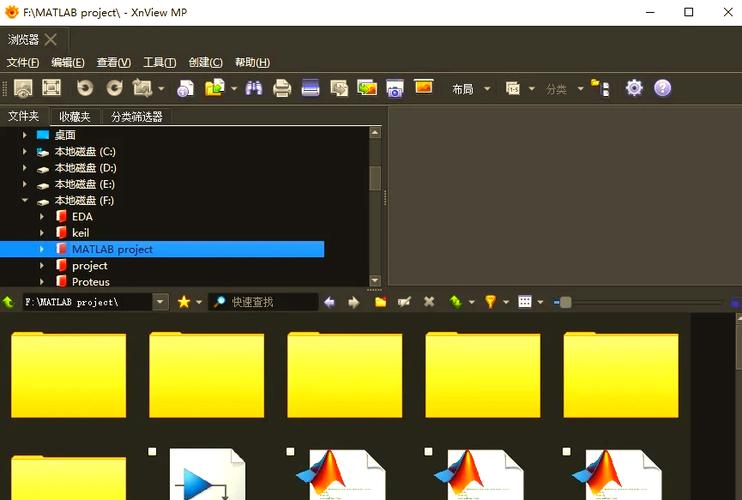Expand 本地磁盘 (C:) node

click(25, 151)
